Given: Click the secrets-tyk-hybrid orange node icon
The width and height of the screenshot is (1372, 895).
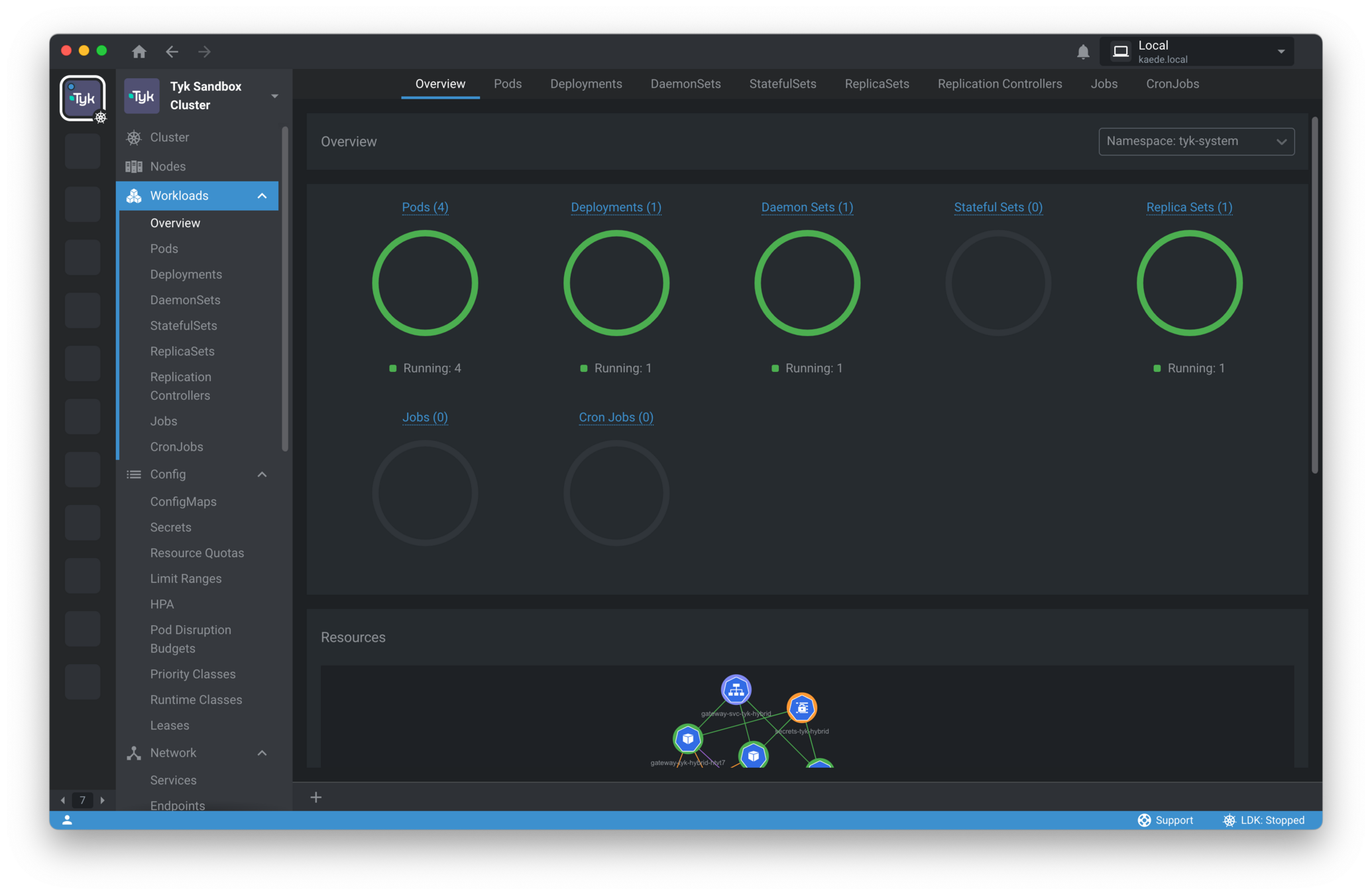Looking at the screenshot, I should tap(801, 707).
